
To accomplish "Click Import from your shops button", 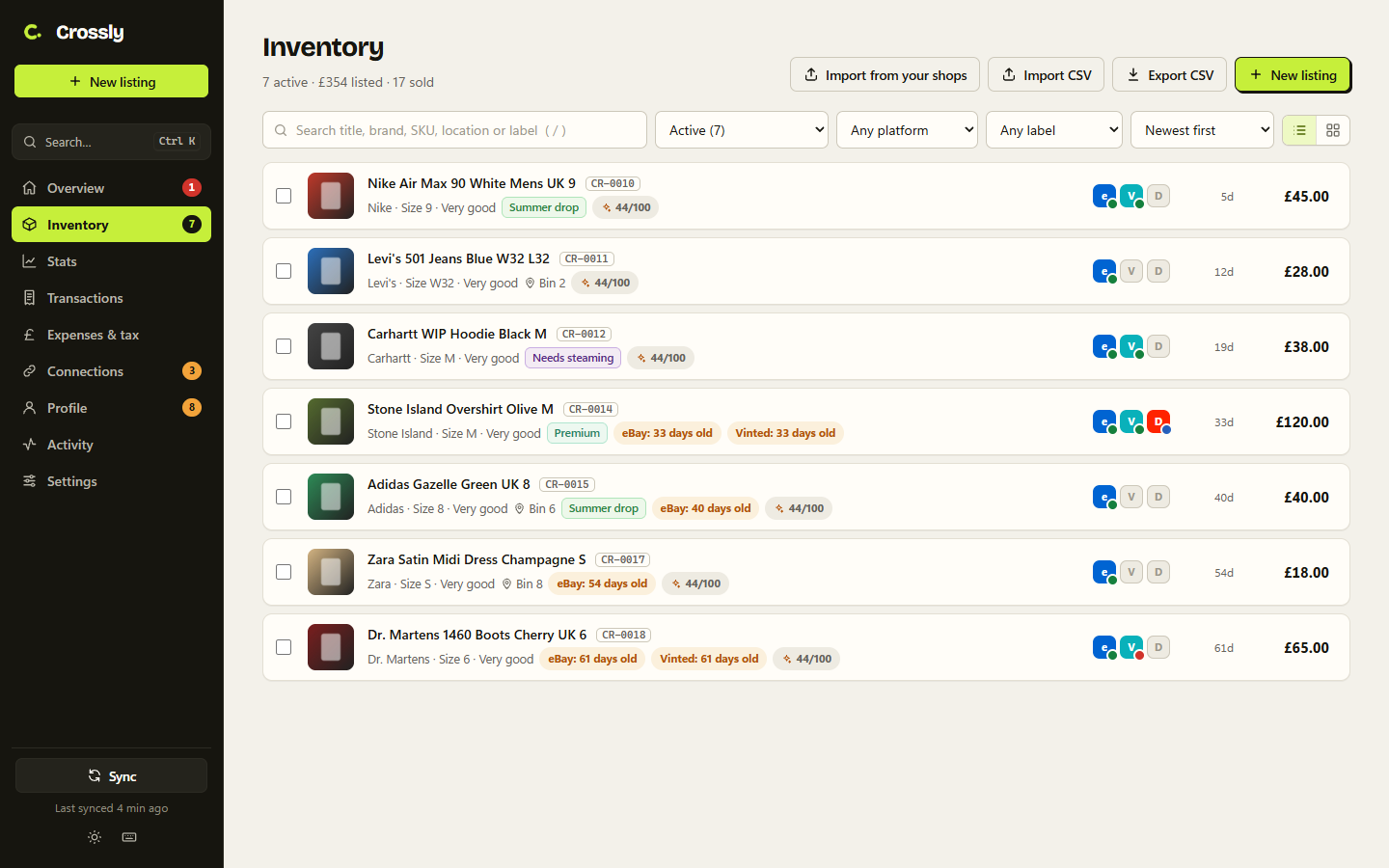I will [x=885, y=75].
